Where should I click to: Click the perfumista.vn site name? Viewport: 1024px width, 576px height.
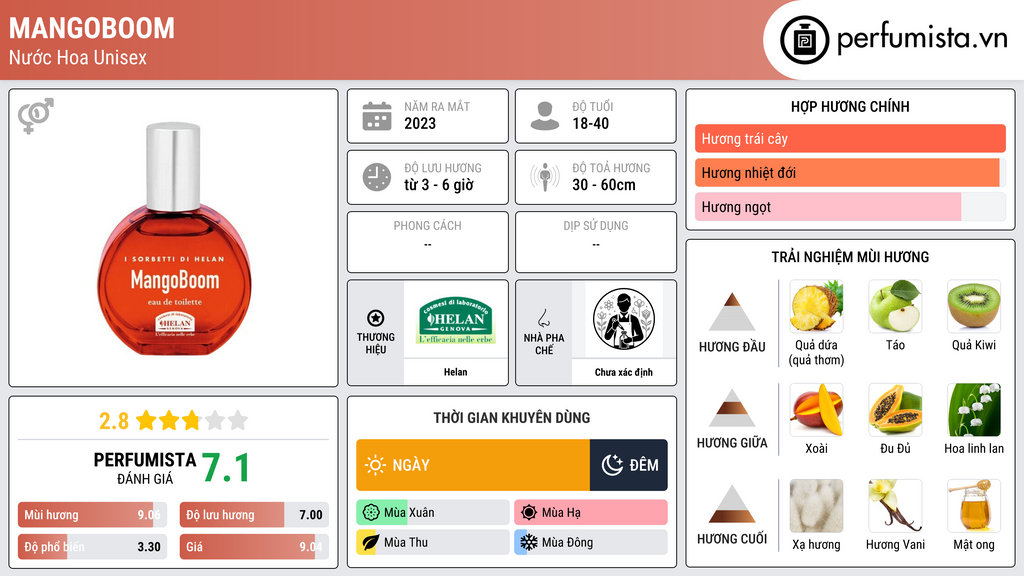tap(922, 38)
